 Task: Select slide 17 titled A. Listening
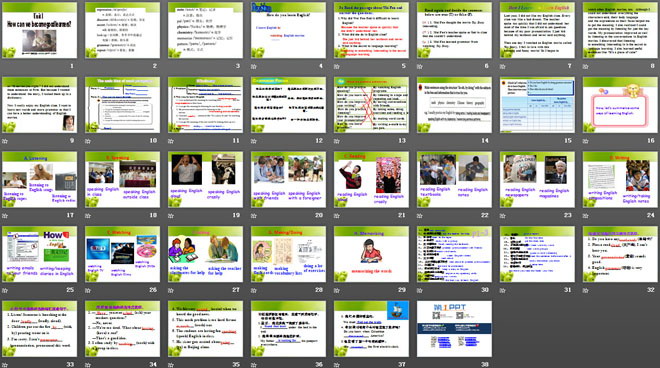pos(40,180)
